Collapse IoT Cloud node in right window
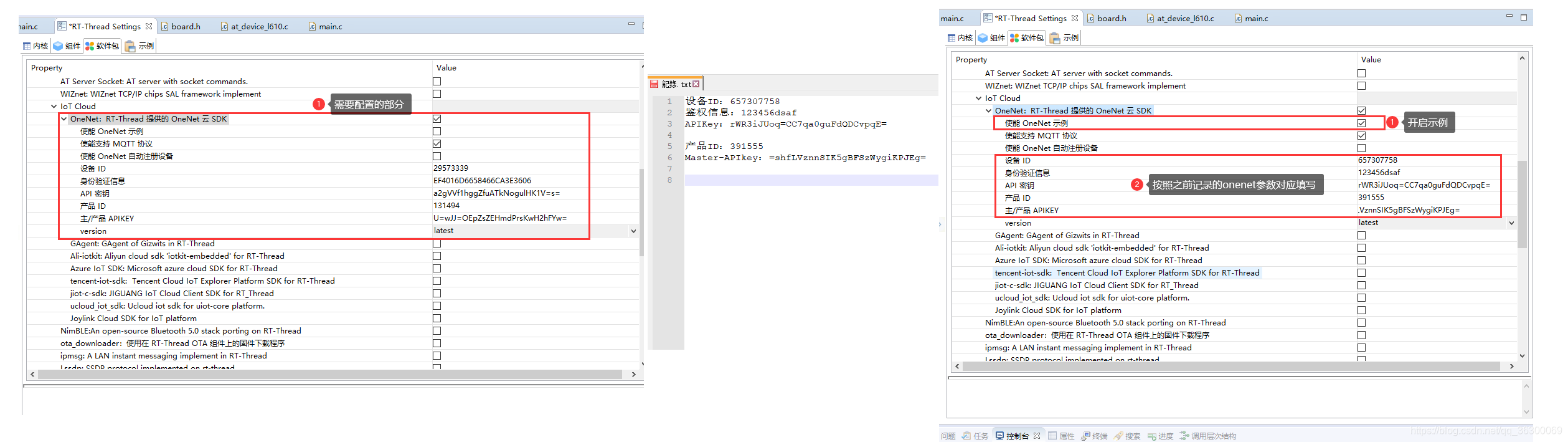 coord(979,98)
